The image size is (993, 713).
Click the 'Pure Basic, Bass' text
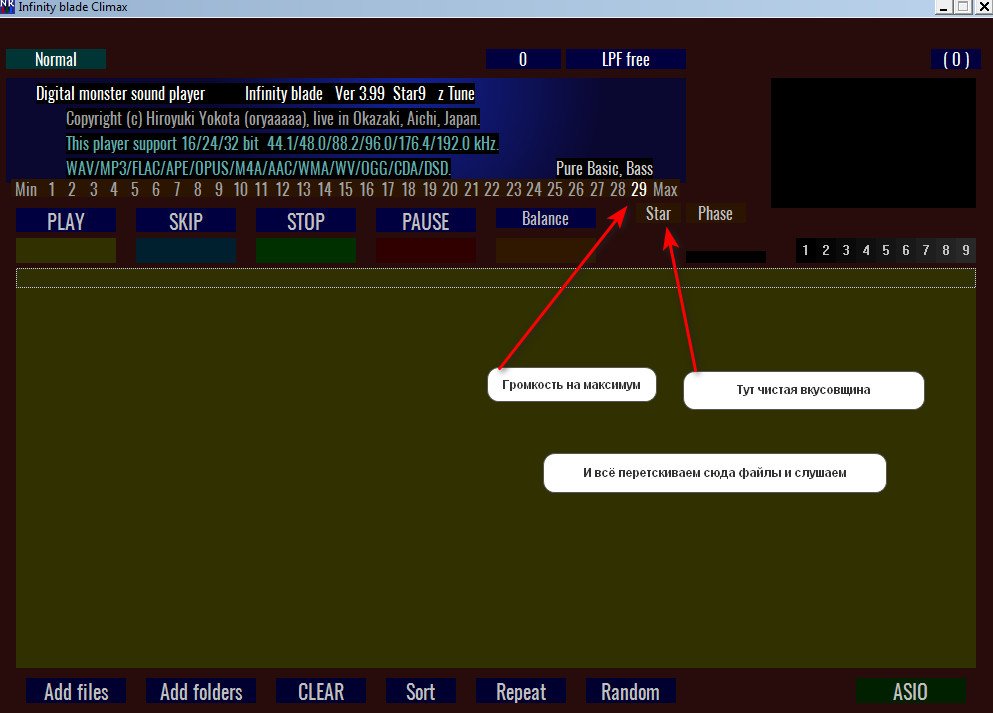(604, 168)
